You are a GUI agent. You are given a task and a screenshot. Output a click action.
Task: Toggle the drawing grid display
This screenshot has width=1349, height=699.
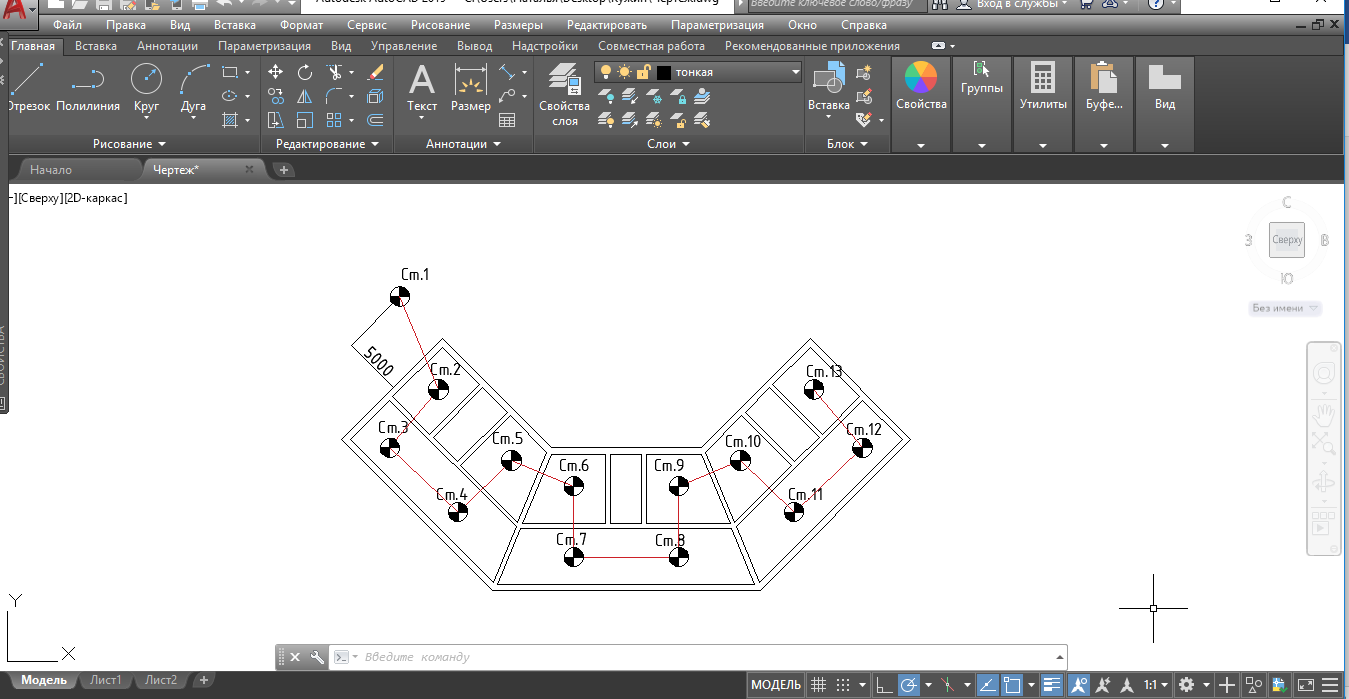[818, 685]
